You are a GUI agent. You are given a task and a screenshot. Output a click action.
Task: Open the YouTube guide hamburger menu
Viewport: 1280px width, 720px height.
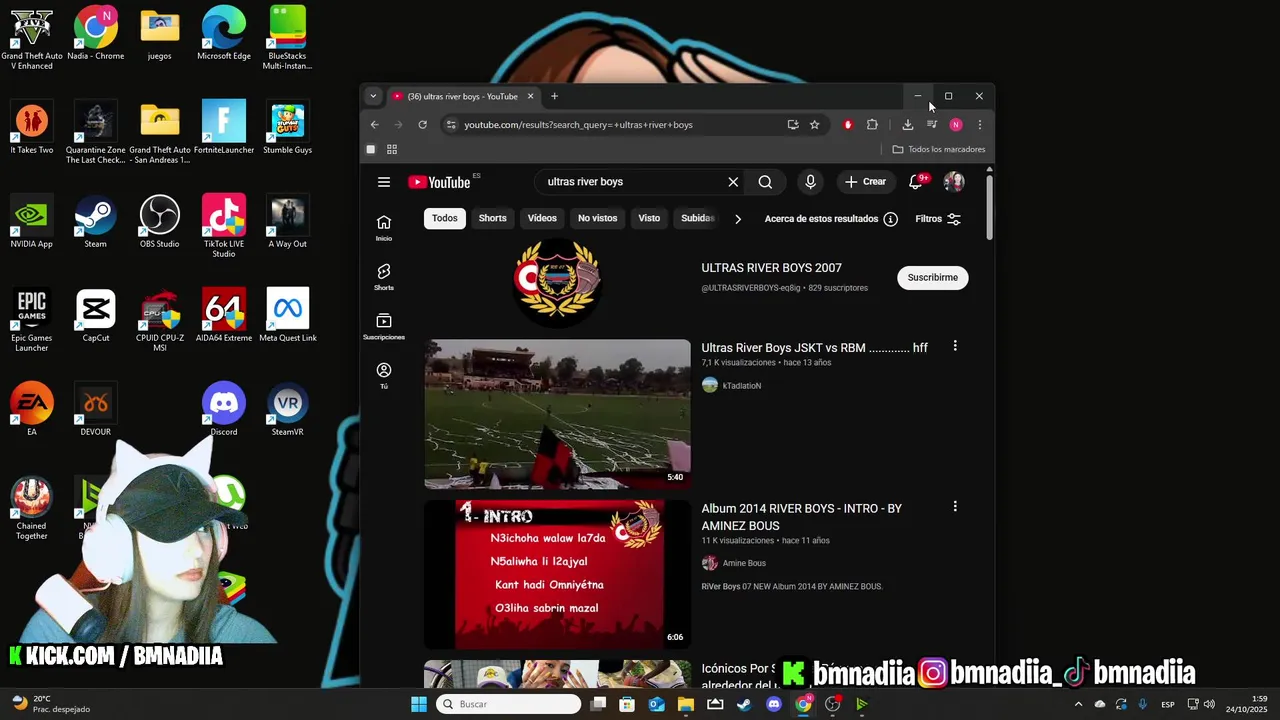pos(384,182)
